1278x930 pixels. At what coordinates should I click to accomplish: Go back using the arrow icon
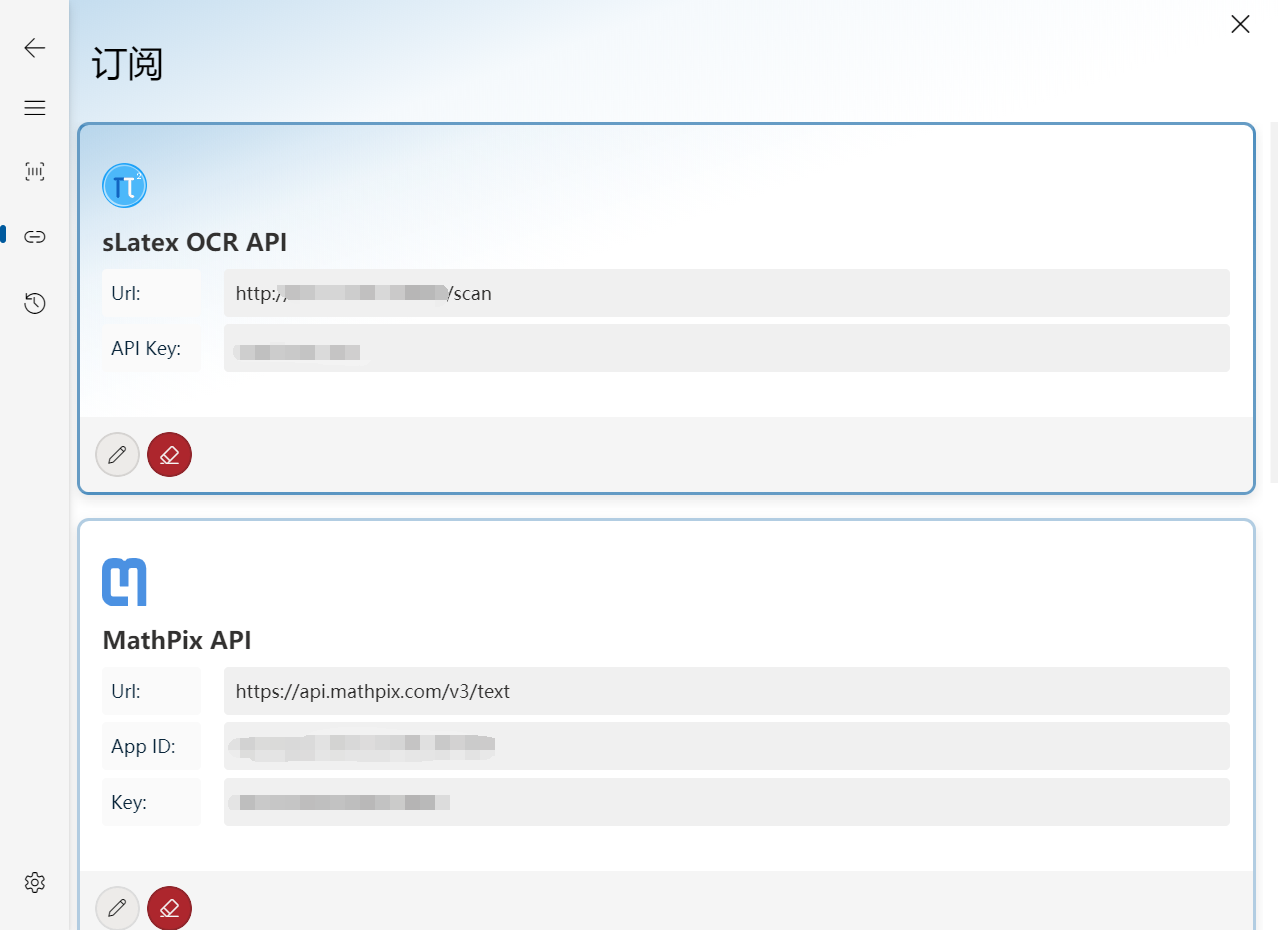[x=35, y=48]
